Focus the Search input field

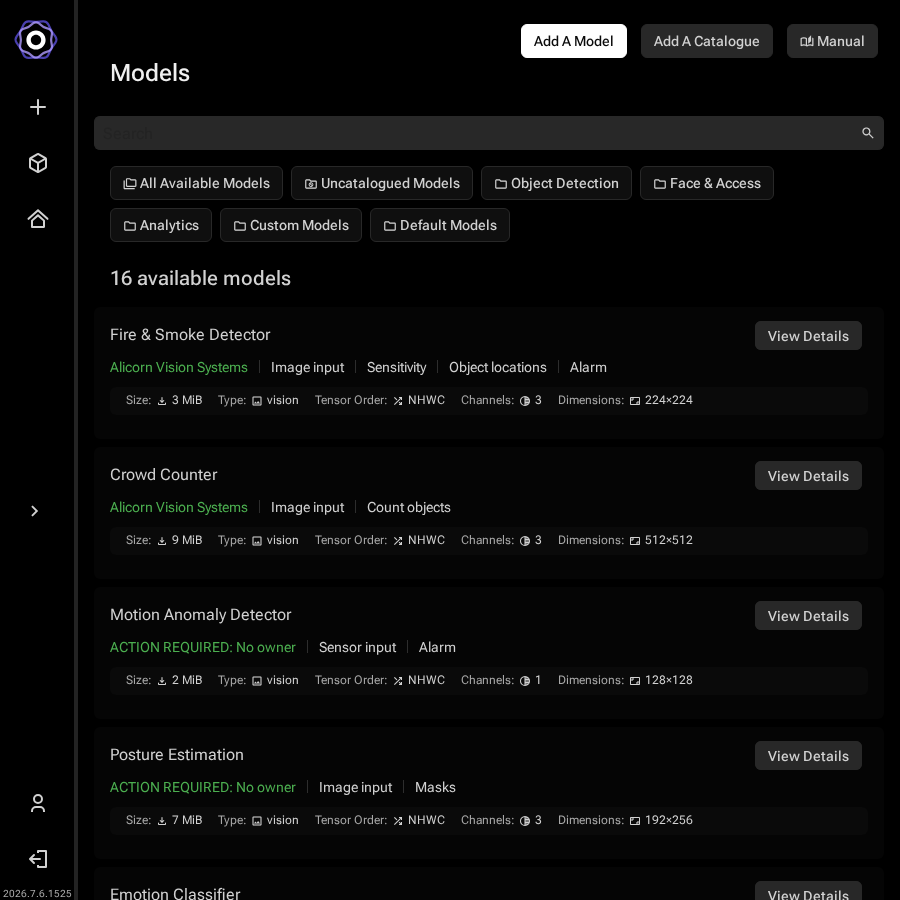488,133
